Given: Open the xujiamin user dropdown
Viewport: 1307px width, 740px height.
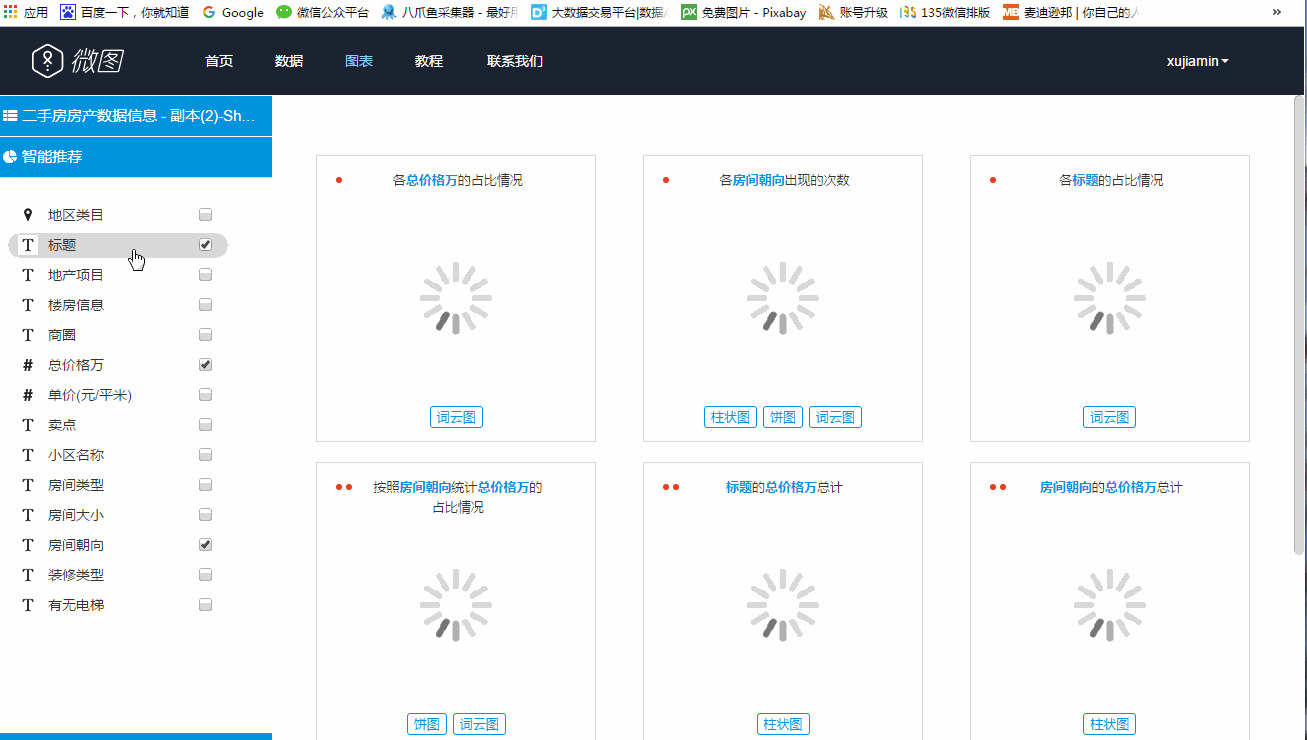Looking at the screenshot, I should (1197, 61).
